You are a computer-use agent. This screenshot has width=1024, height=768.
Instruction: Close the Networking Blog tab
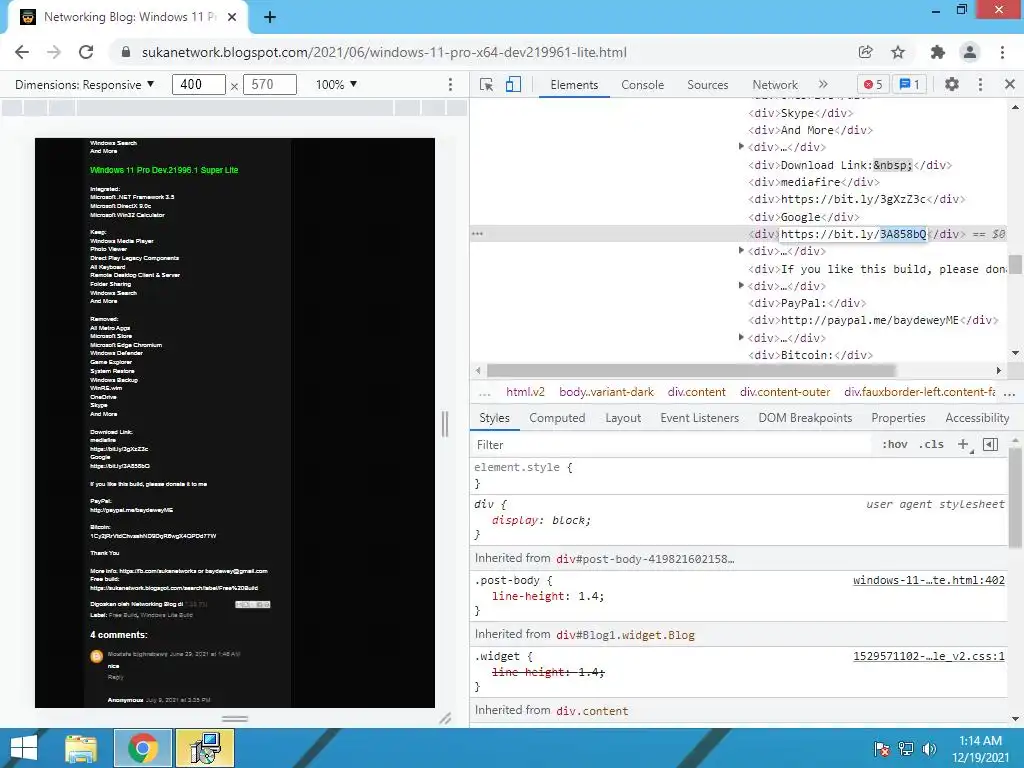(232, 18)
